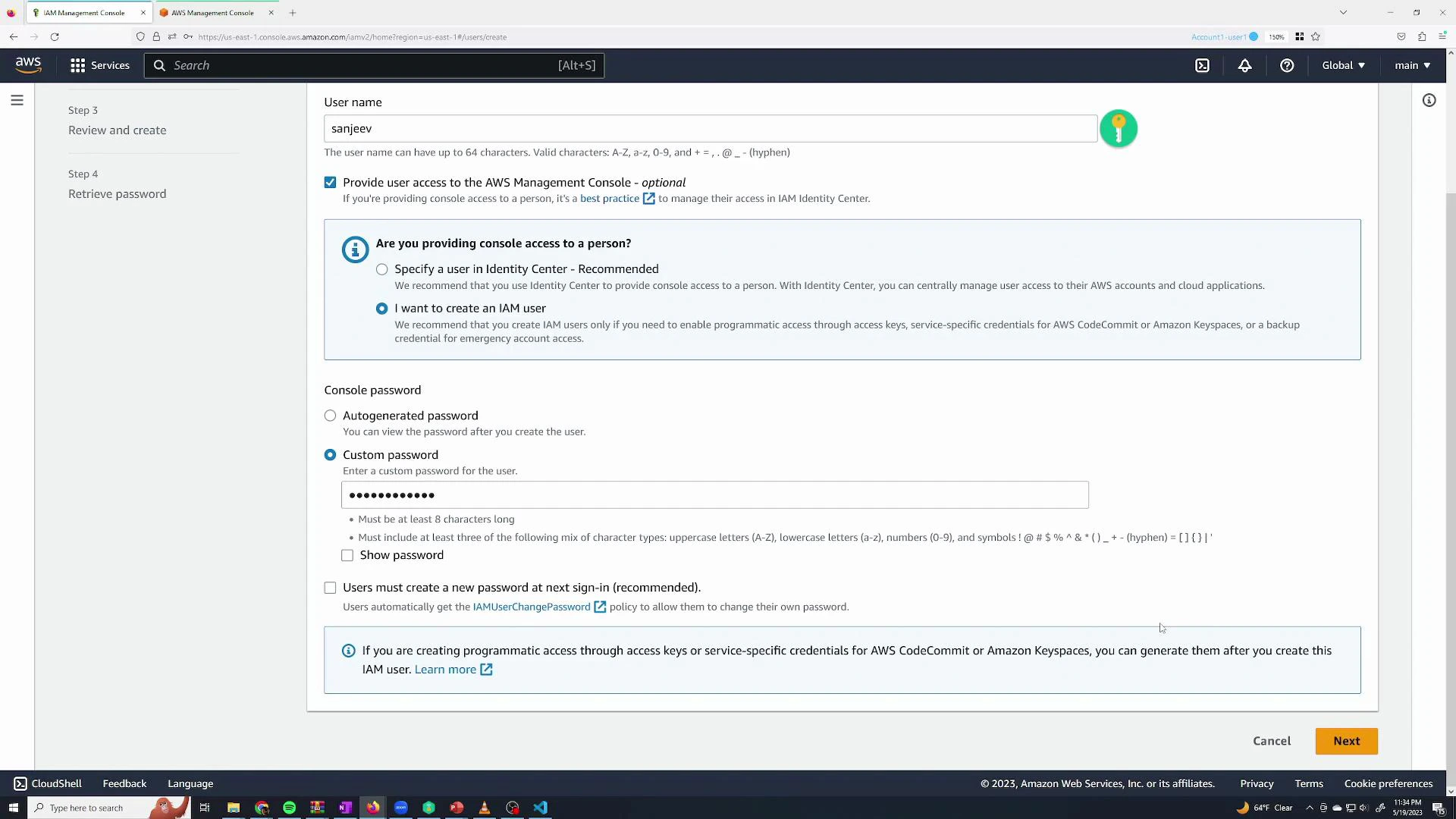Open the Services grid menu icon
The height and width of the screenshot is (819, 1456).
[77, 65]
